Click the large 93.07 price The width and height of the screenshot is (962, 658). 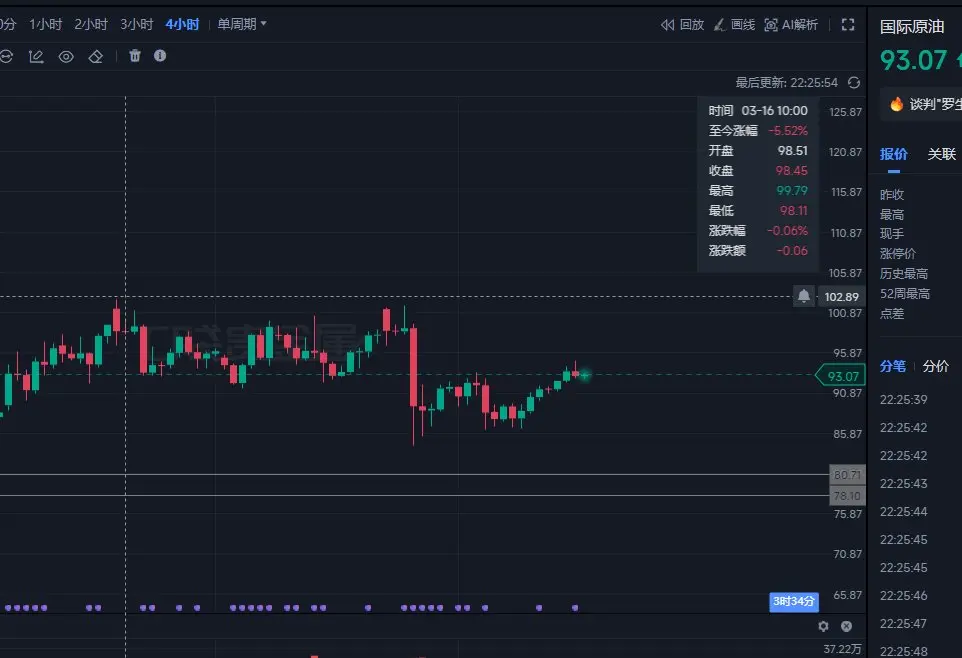click(x=914, y=60)
